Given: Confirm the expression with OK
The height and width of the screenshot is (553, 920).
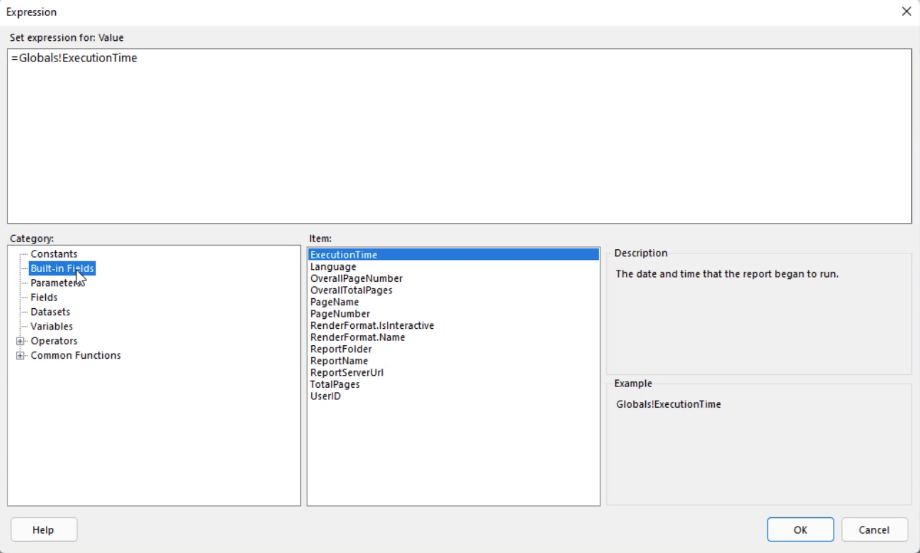Looking at the screenshot, I should (800, 530).
